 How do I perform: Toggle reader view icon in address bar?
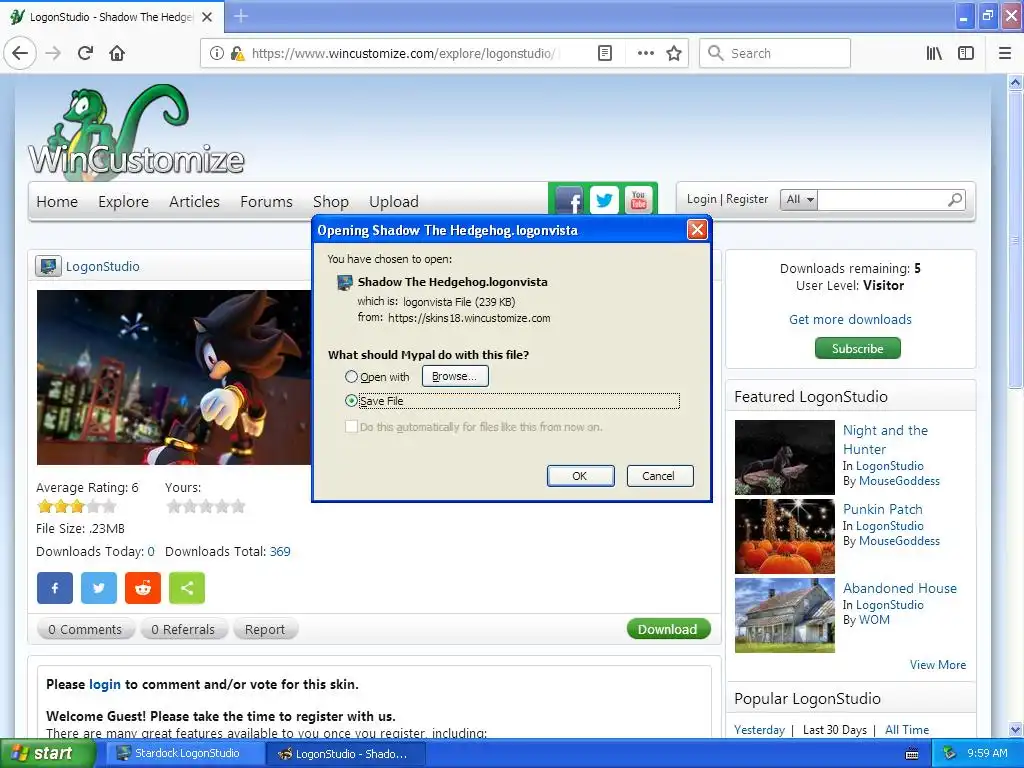(x=605, y=54)
